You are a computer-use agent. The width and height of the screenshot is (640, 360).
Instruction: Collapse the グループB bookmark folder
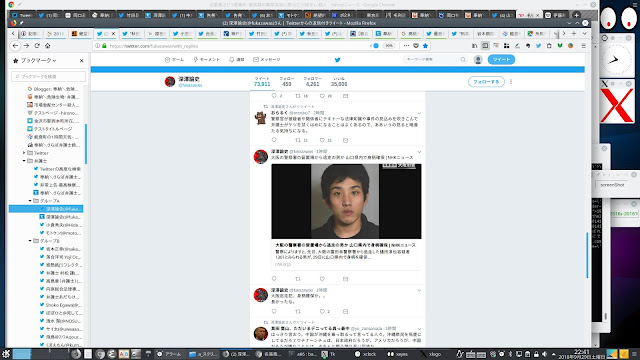30,241
